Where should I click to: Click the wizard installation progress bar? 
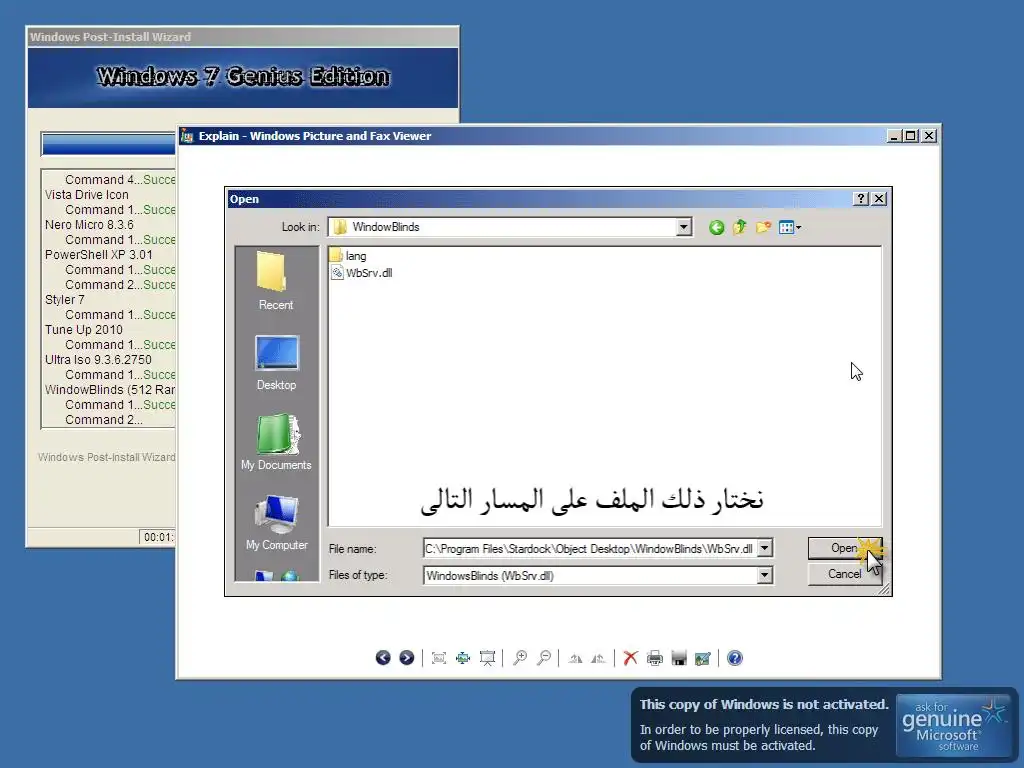[x=108, y=144]
